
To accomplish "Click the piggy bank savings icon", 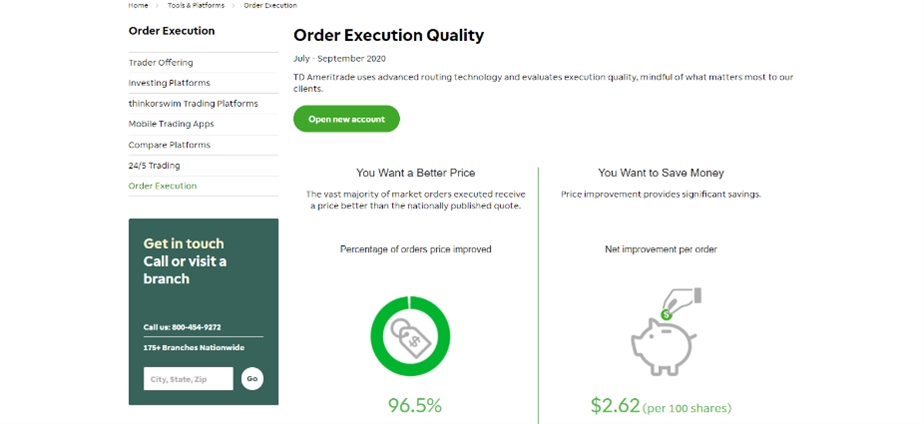I will point(663,325).
